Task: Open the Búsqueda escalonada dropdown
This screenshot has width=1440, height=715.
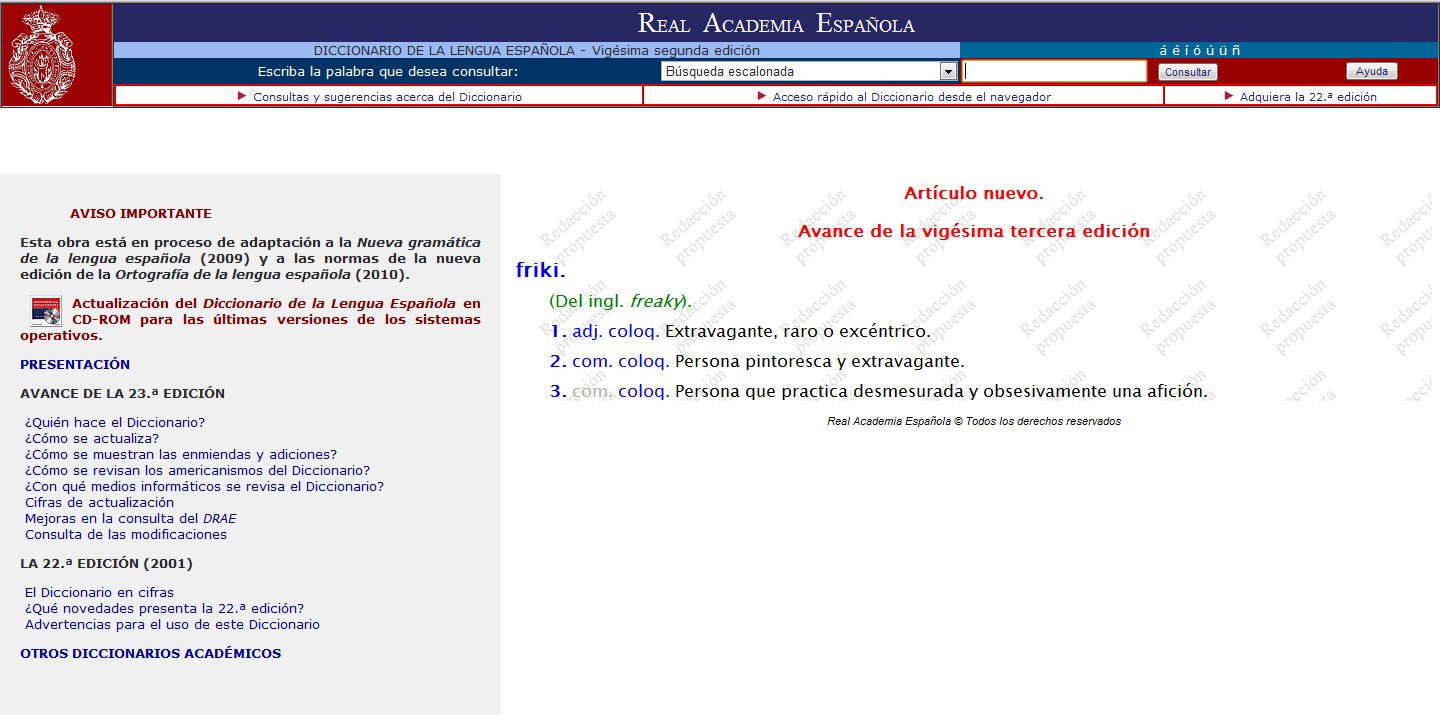Action: point(948,72)
